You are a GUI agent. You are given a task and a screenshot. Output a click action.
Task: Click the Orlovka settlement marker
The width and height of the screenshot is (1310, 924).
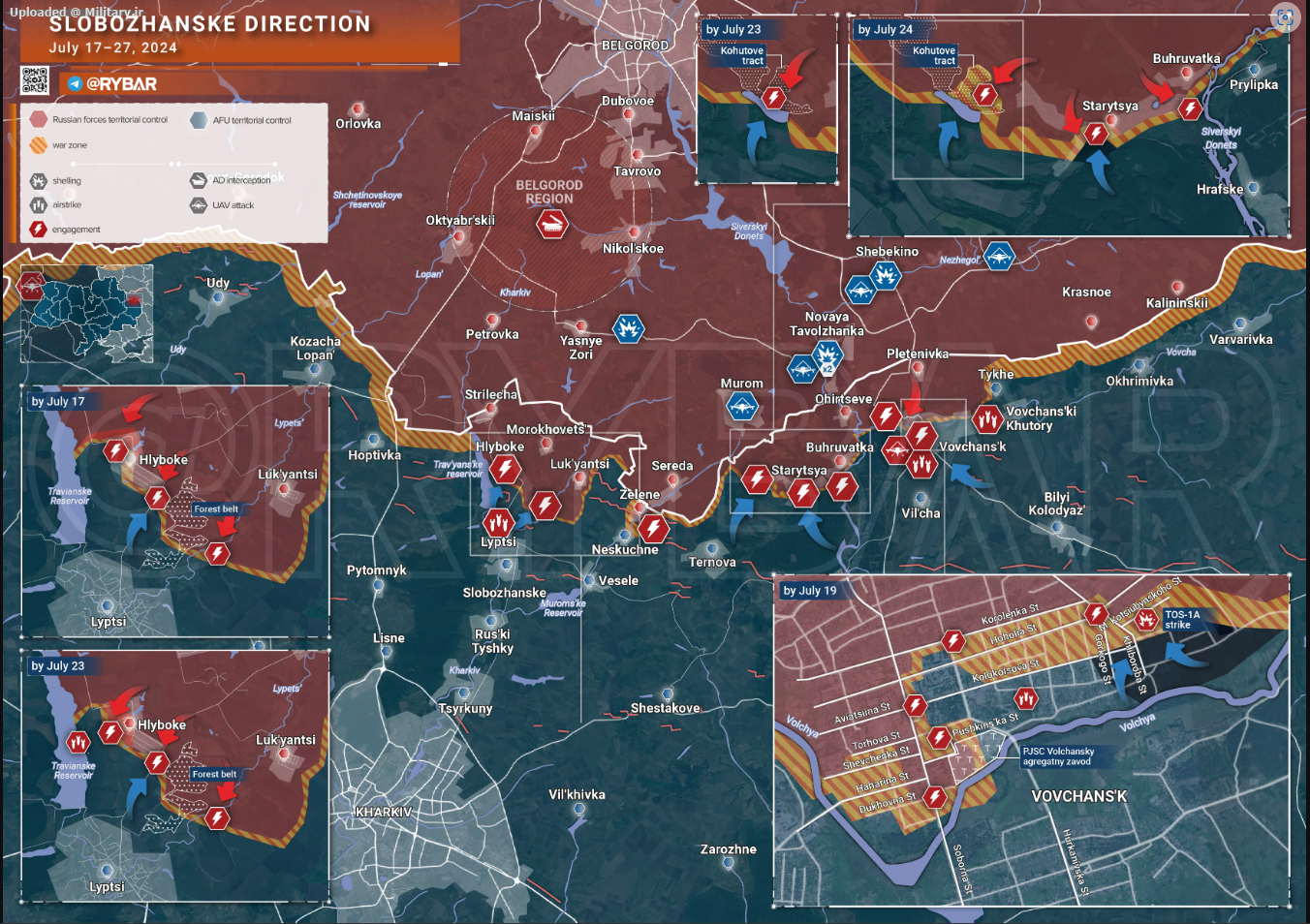(x=359, y=108)
